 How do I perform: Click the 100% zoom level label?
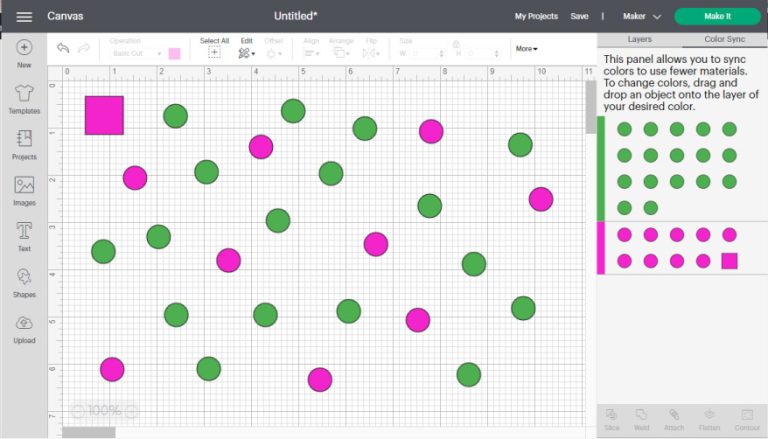click(104, 411)
